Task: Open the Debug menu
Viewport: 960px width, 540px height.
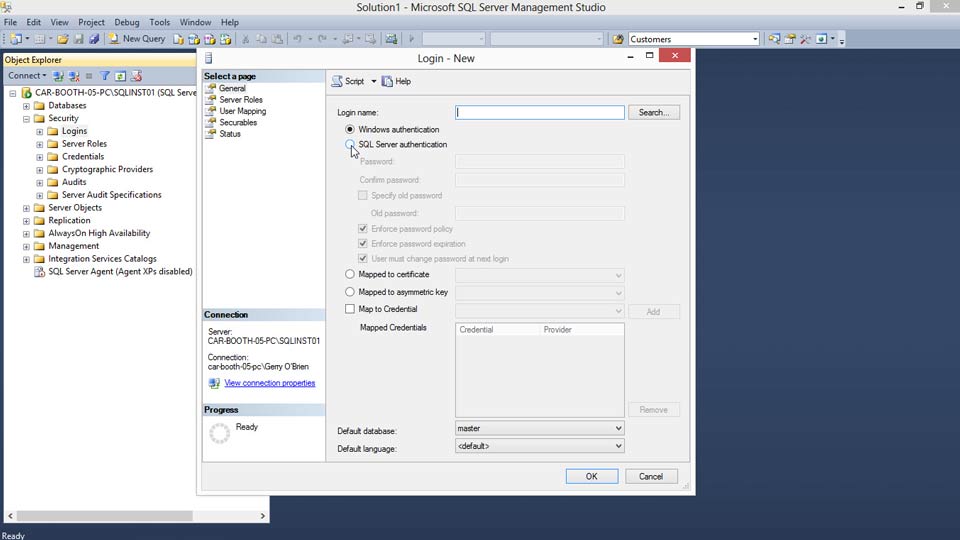Action: pos(127,22)
